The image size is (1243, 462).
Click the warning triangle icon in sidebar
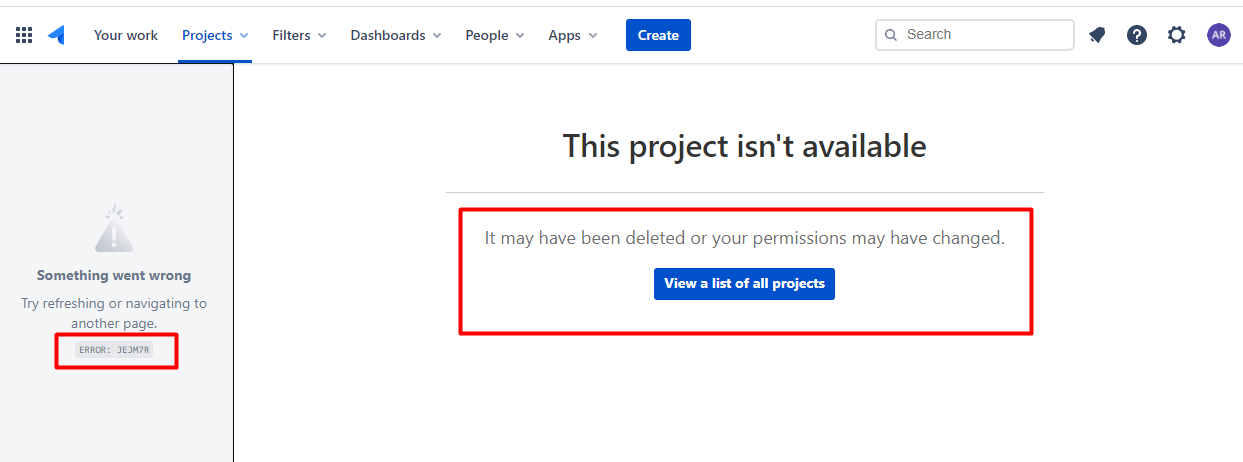tap(114, 228)
